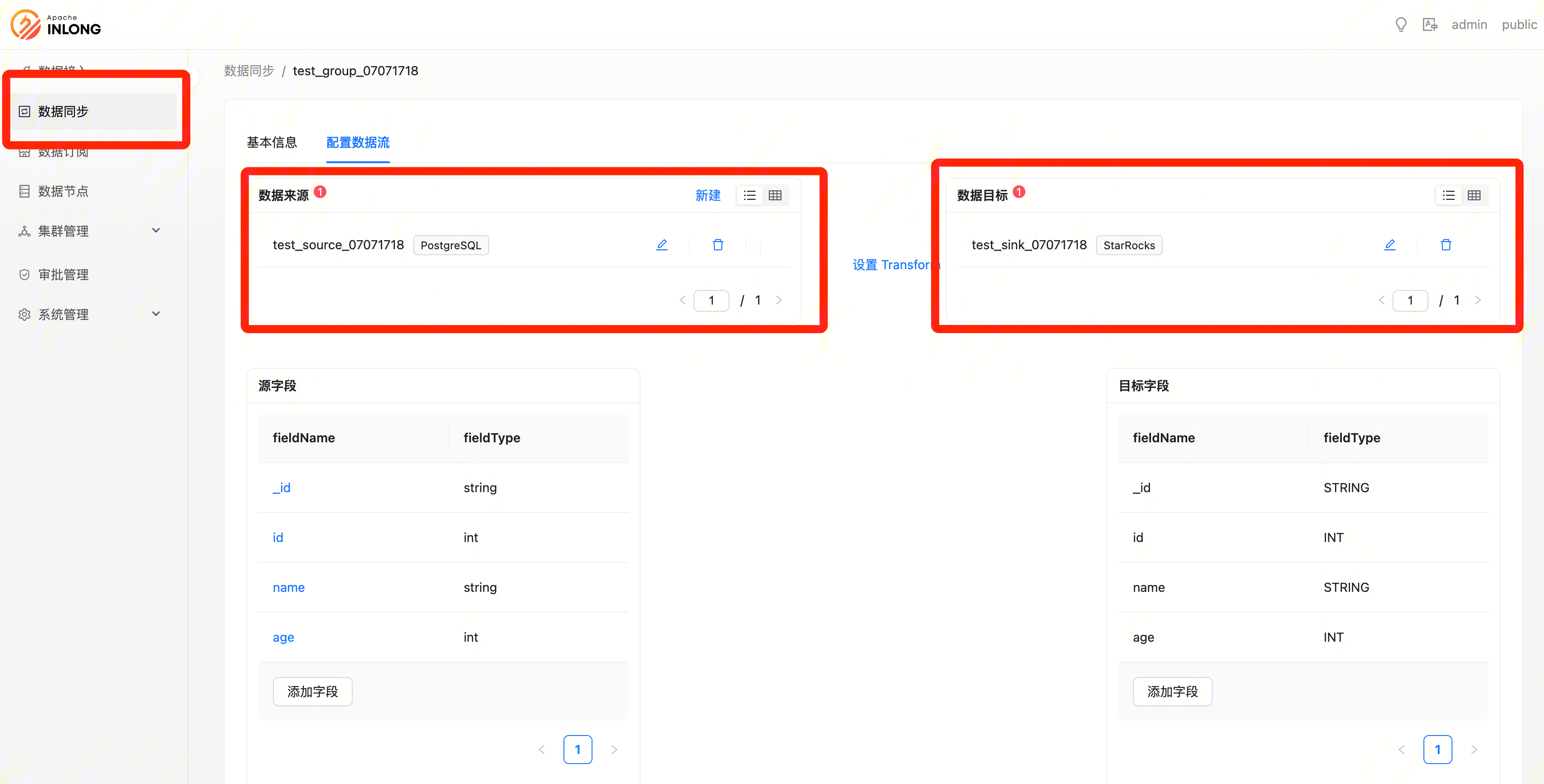Screen dimensions: 1544x784
Task: Open the language translate icon in the header
Action: pyautogui.click(x=1429, y=24)
